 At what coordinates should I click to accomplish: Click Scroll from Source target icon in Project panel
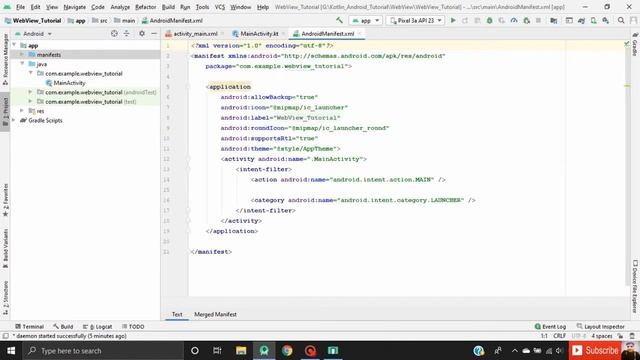coord(114,33)
